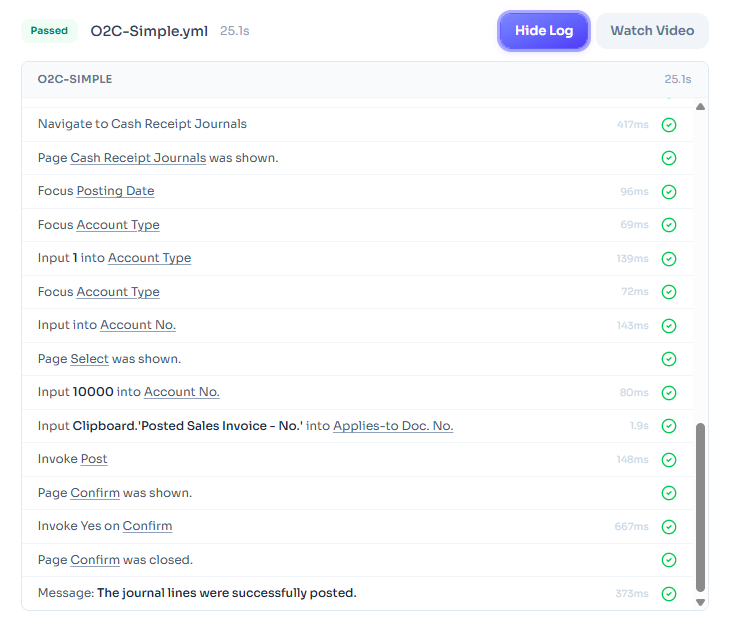730x632 pixels.
Task: Open Confirm link in Invoke Yes row
Action: tap(147, 526)
